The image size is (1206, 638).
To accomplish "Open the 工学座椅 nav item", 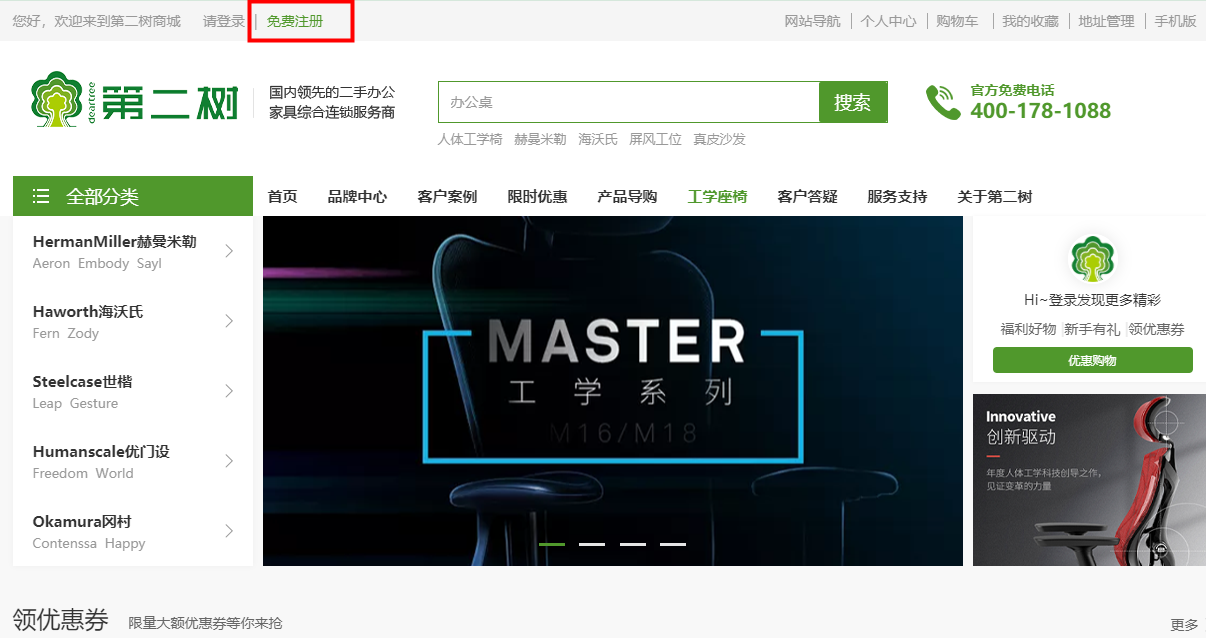I will pyautogui.click(x=717, y=197).
